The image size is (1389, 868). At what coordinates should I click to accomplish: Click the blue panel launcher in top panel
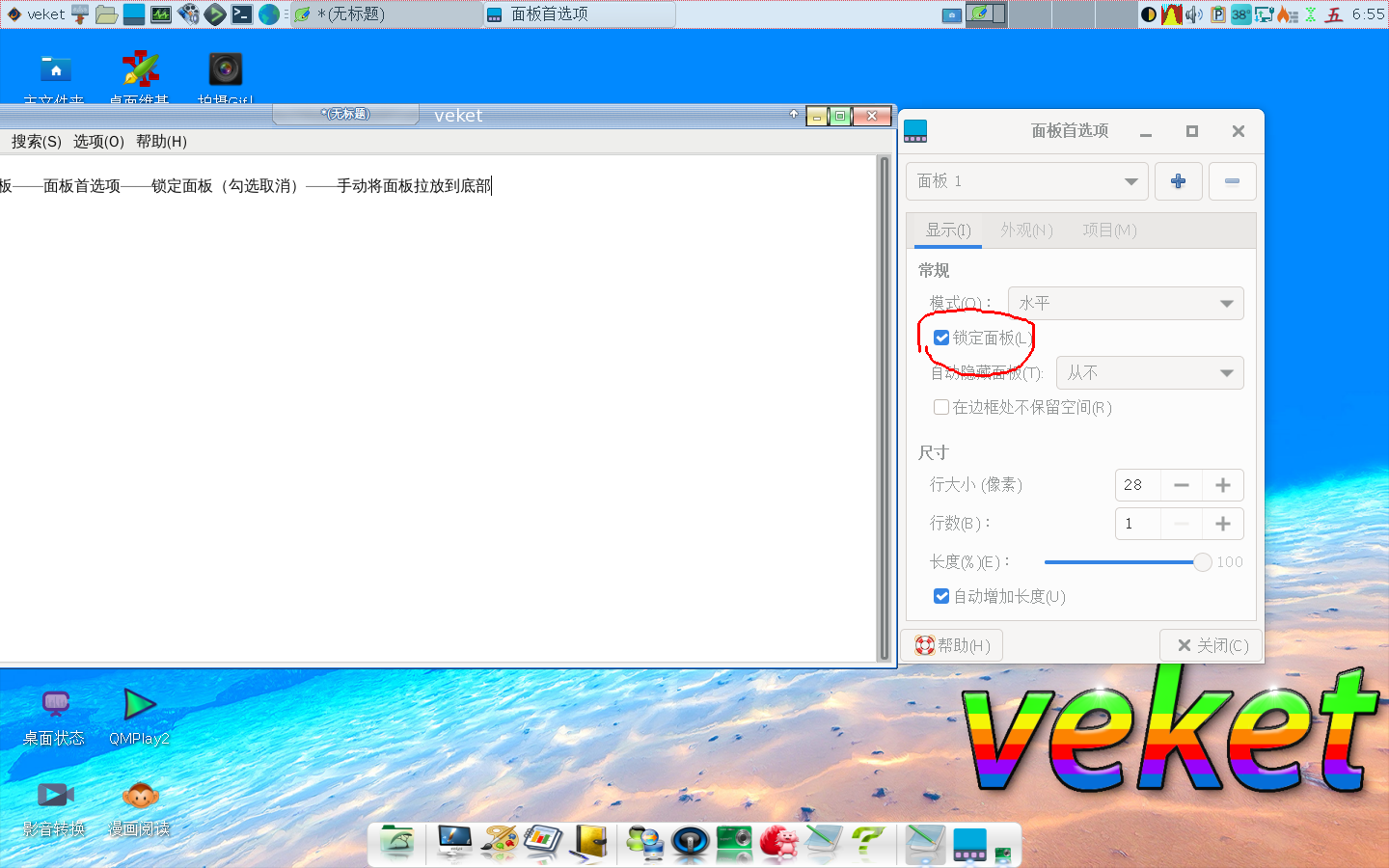tap(134, 14)
